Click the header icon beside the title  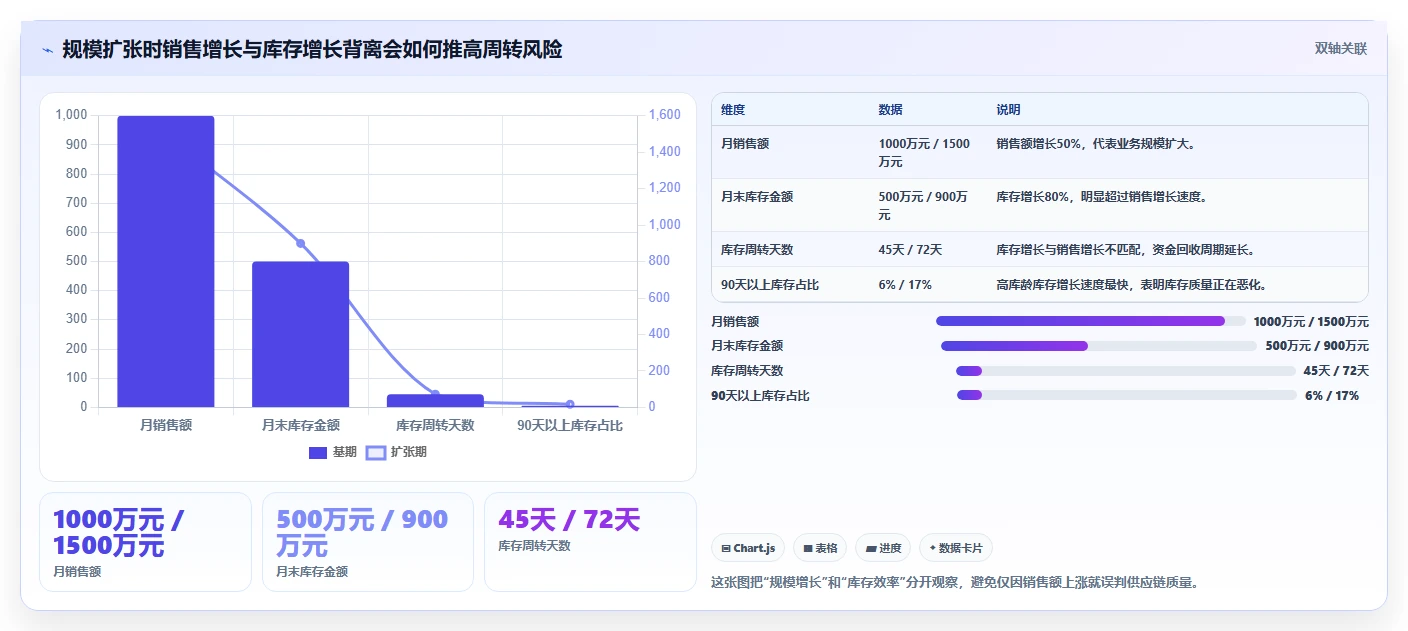point(47,50)
